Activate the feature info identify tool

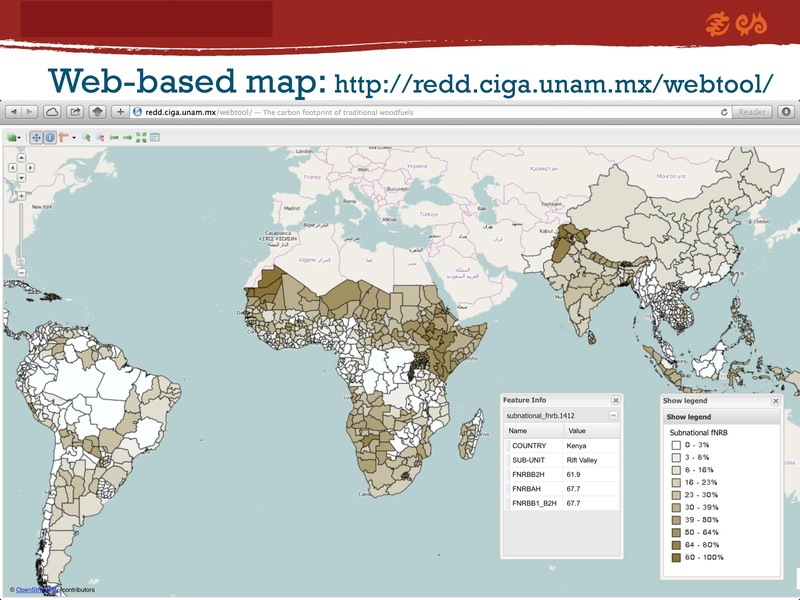pos(49,137)
